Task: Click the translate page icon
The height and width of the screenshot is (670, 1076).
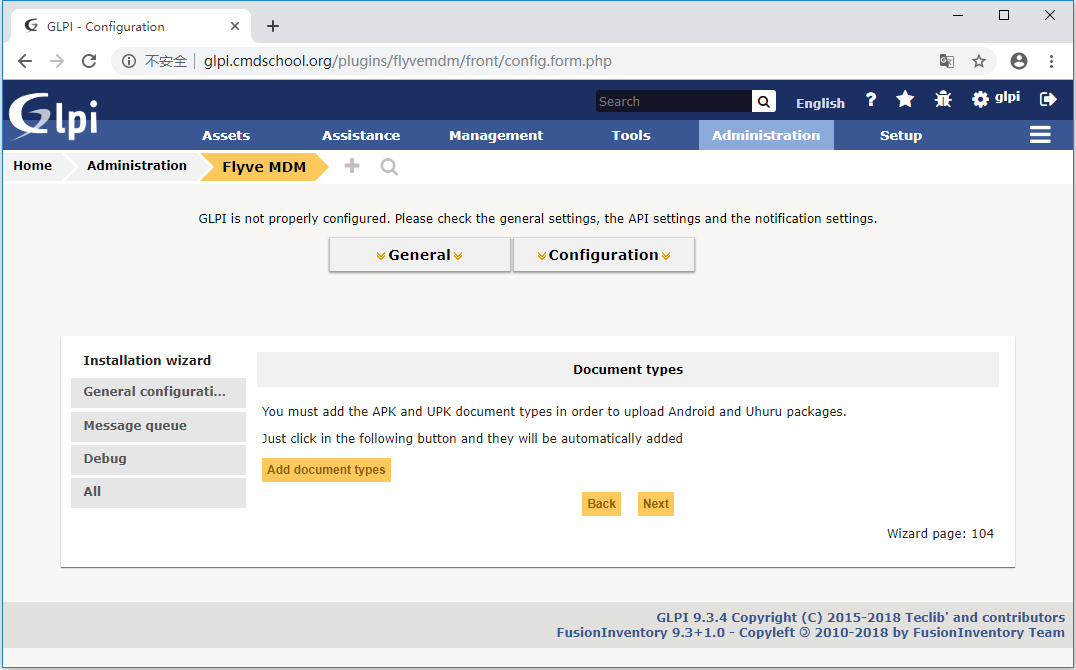Action: point(946,61)
